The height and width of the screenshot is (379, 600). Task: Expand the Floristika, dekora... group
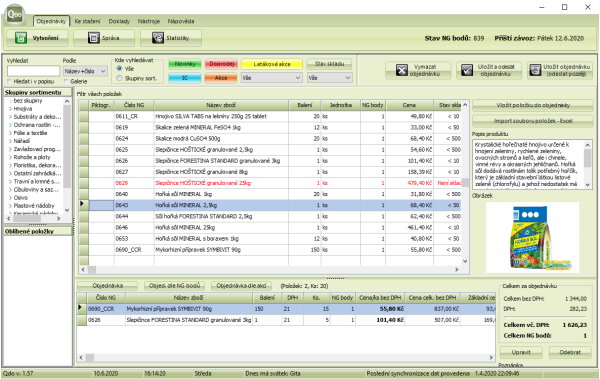(10, 165)
